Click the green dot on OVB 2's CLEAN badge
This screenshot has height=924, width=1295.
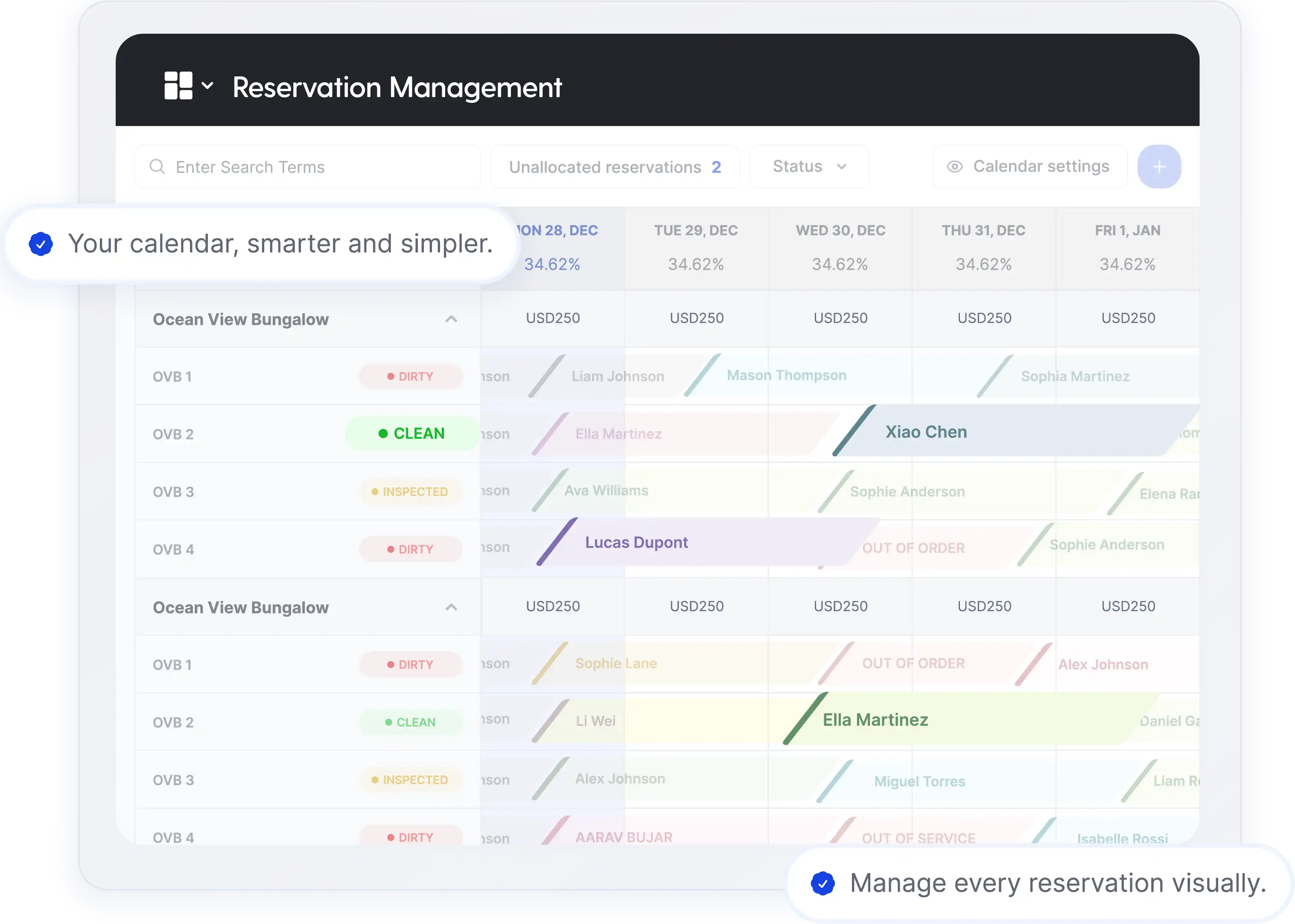tap(382, 433)
